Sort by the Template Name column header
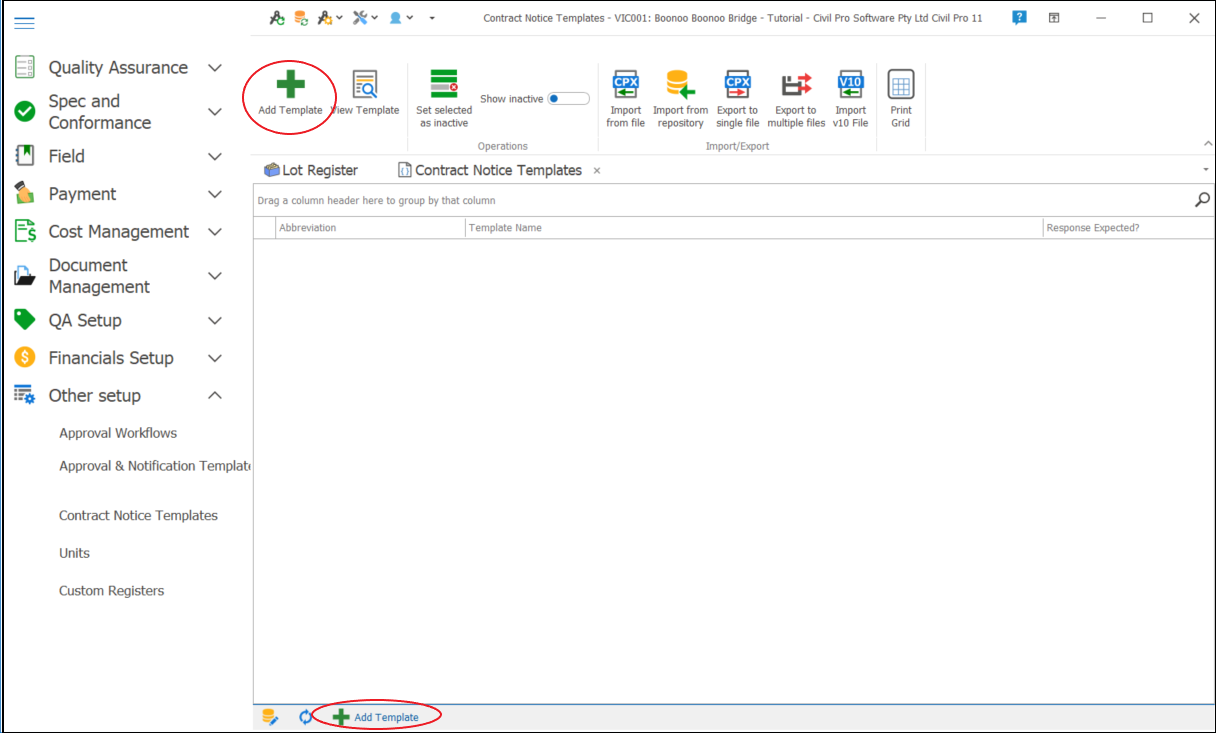 754,228
